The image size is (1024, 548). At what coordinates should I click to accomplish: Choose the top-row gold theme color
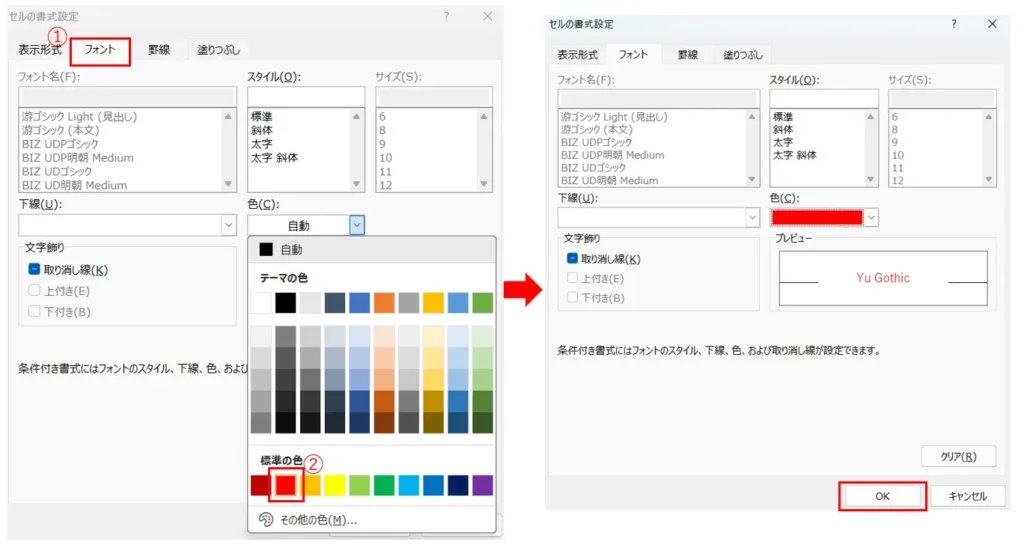[x=433, y=303]
